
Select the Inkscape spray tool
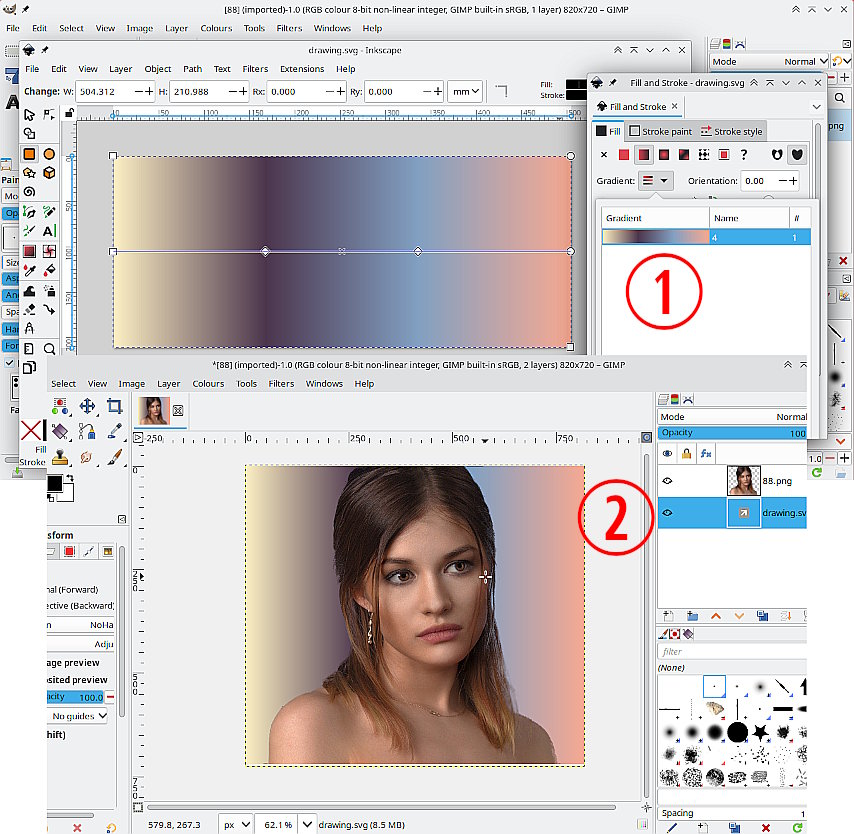point(49,290)
